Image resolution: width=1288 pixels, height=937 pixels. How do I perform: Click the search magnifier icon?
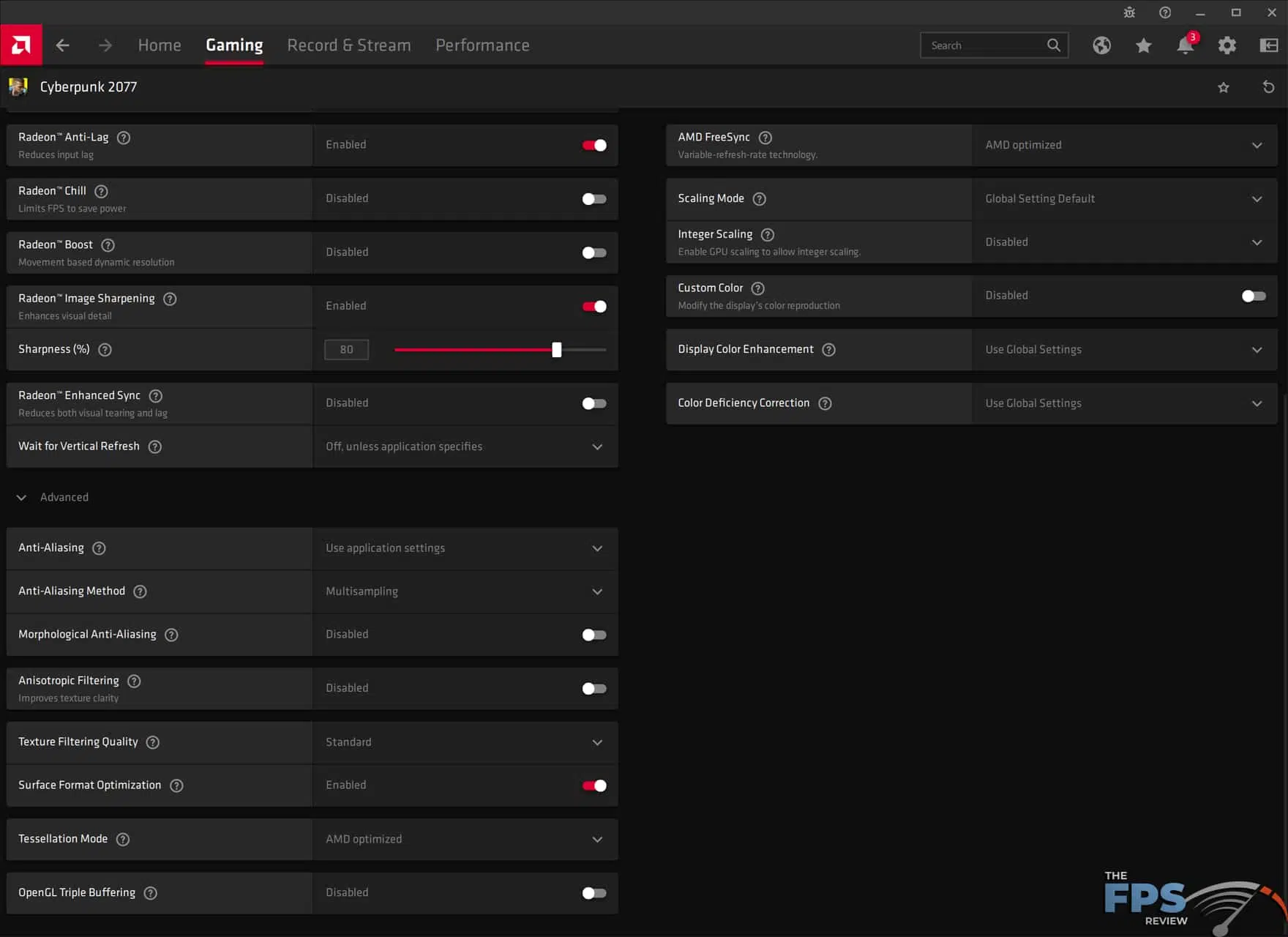click(x=1053, y=45)
